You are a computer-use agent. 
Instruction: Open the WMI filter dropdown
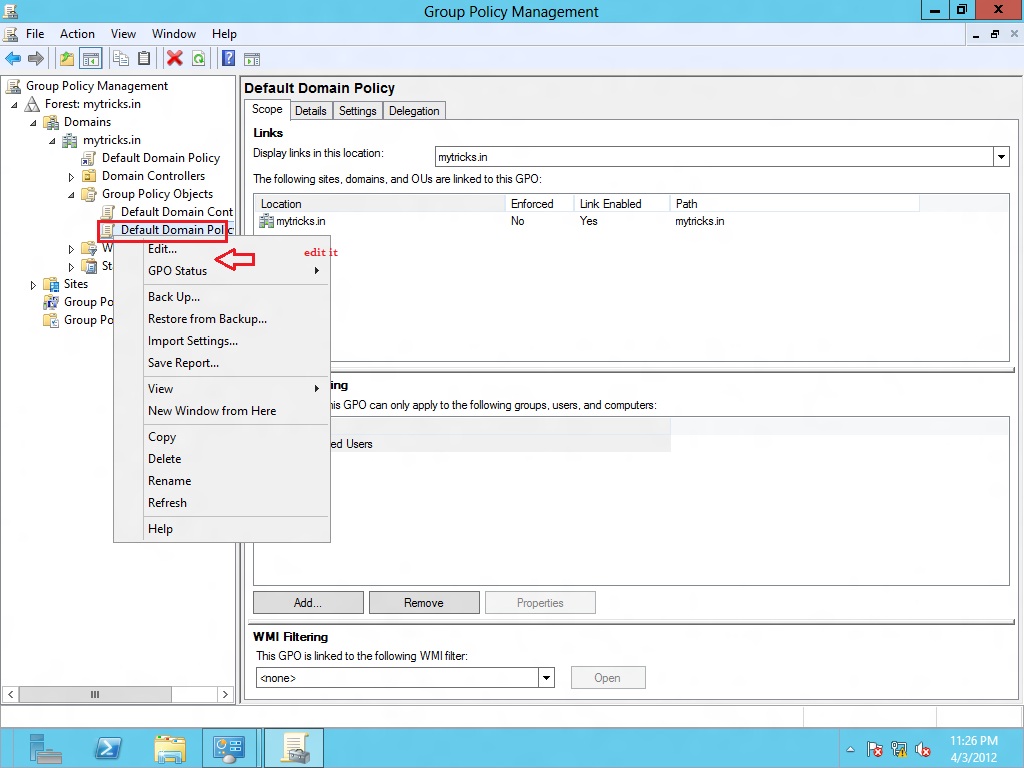point(547,678)
